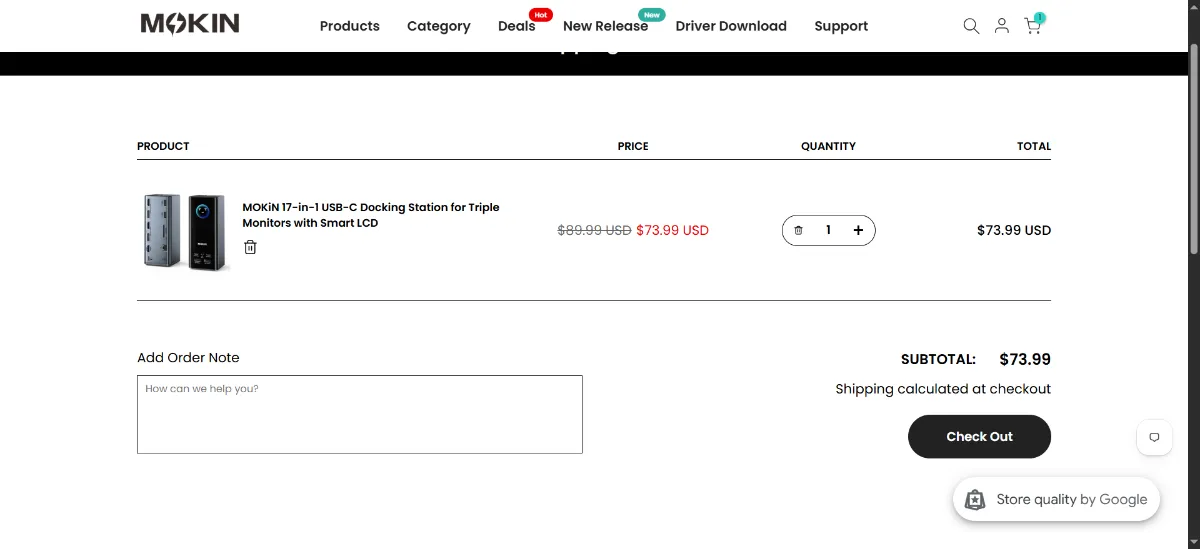Click trash icon inside quantity selector
Image resolution: width=1200 pixels, height=549 pixels.
tap(798, 230)
